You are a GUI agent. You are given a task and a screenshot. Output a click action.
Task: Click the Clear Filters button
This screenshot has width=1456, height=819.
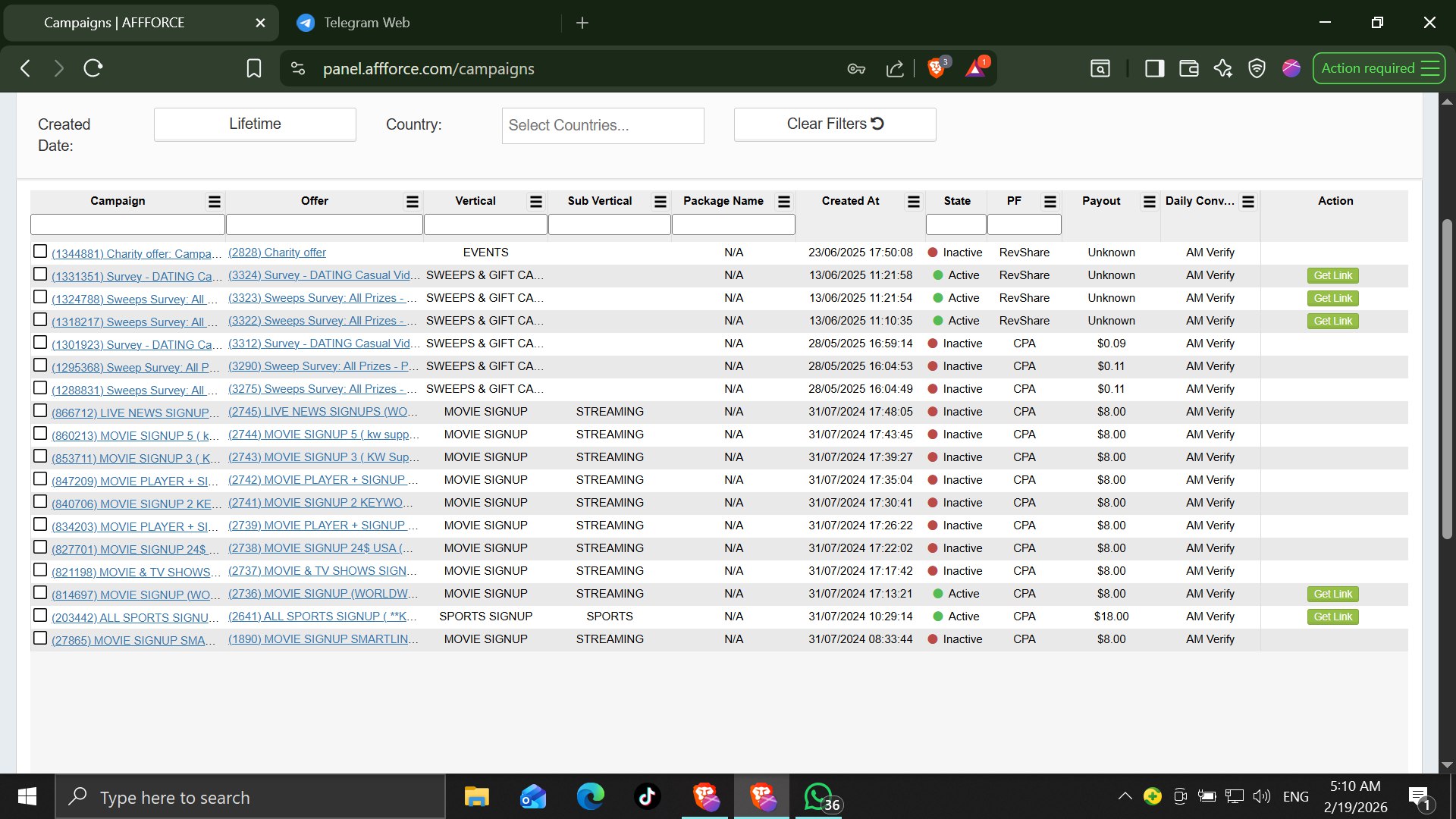[835, 124]
